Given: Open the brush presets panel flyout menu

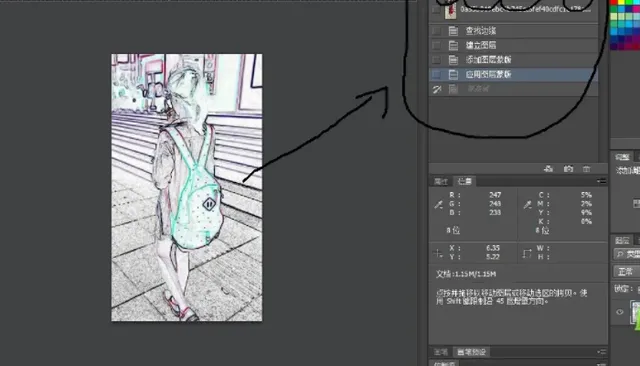Looking at the screenshot, I should [602, 352].
